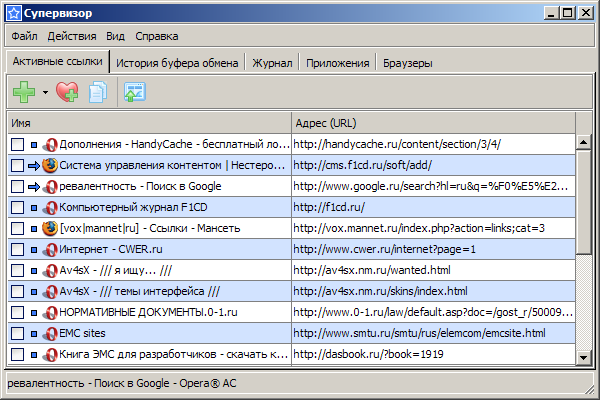600x400 pixels.
Task: Click small square marker in Интернет - CWER.ru row
Action: (34, 250)
